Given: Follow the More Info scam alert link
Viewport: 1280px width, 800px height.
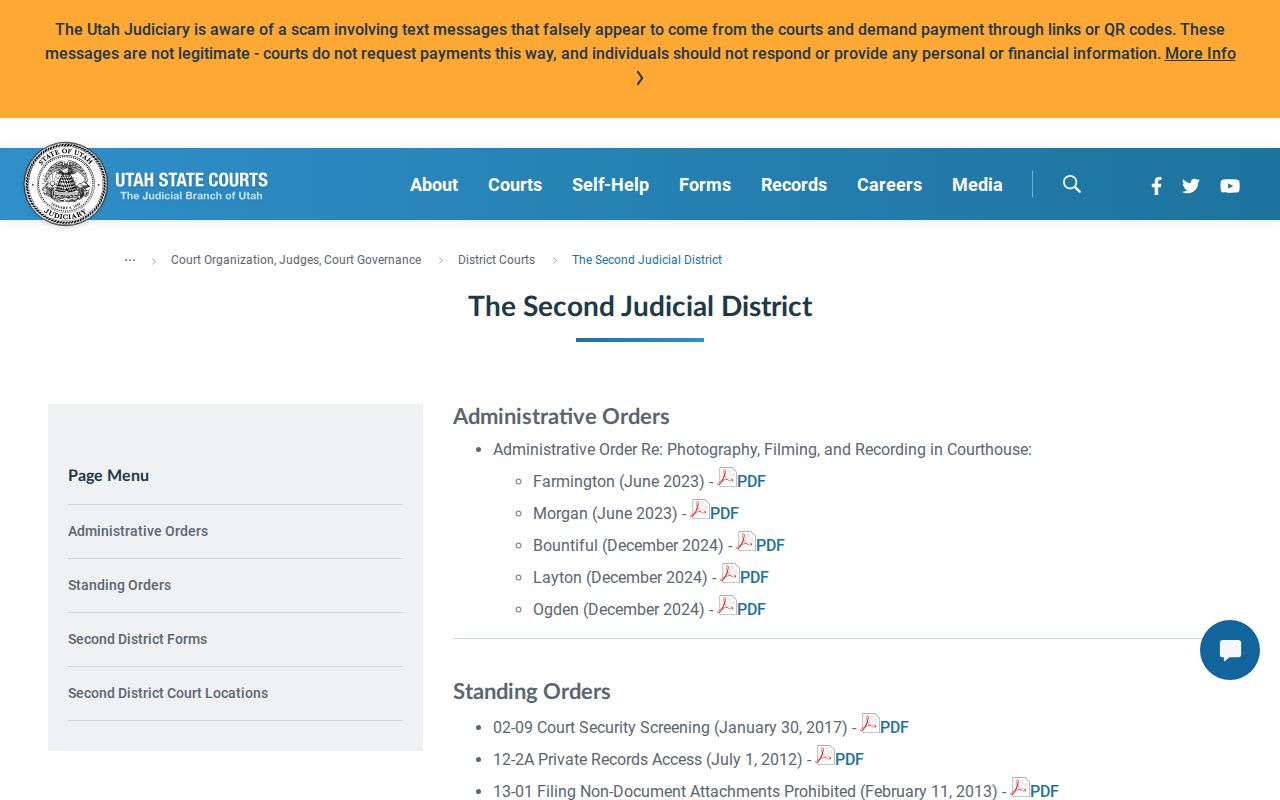Looking at the screenshot, I should [1200, 54].
